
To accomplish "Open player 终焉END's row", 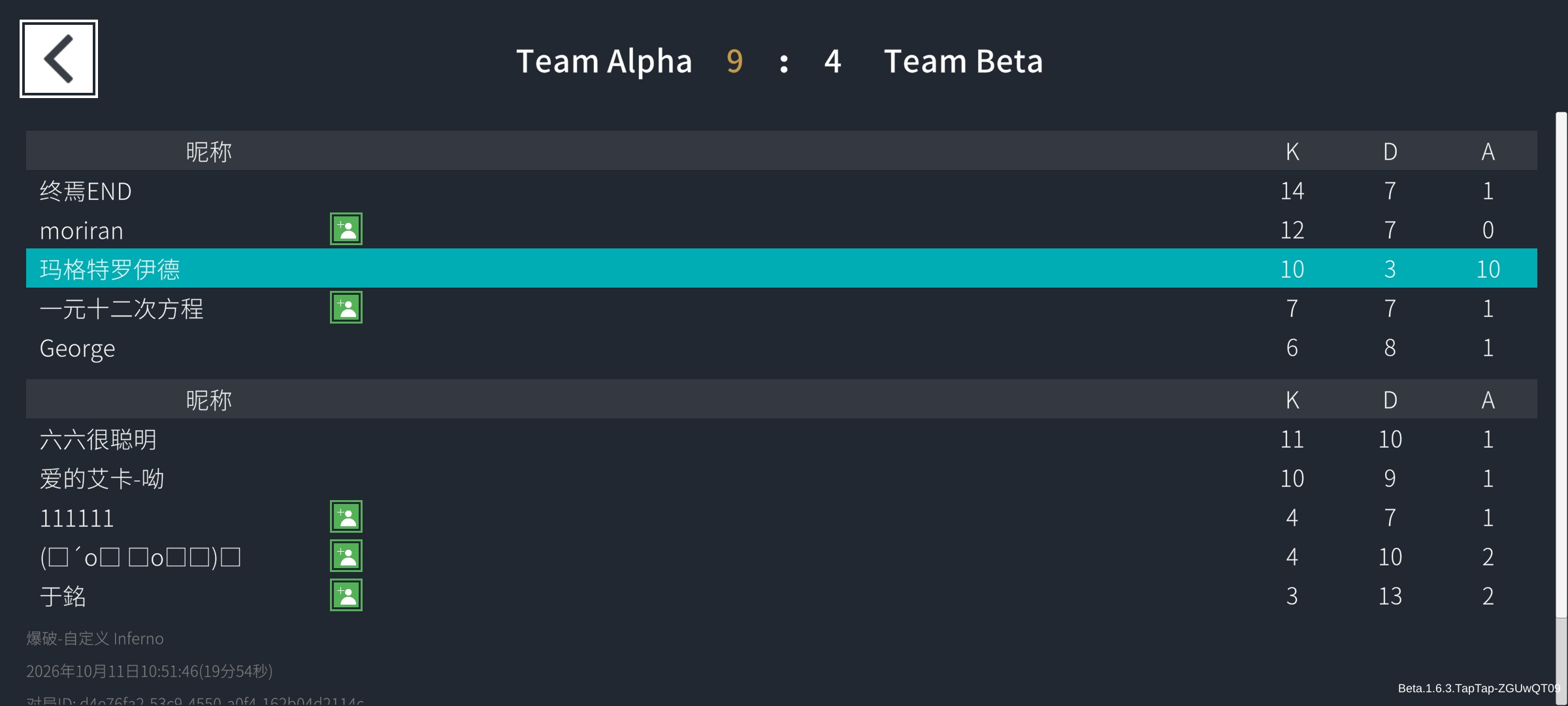I will (781, 190).
